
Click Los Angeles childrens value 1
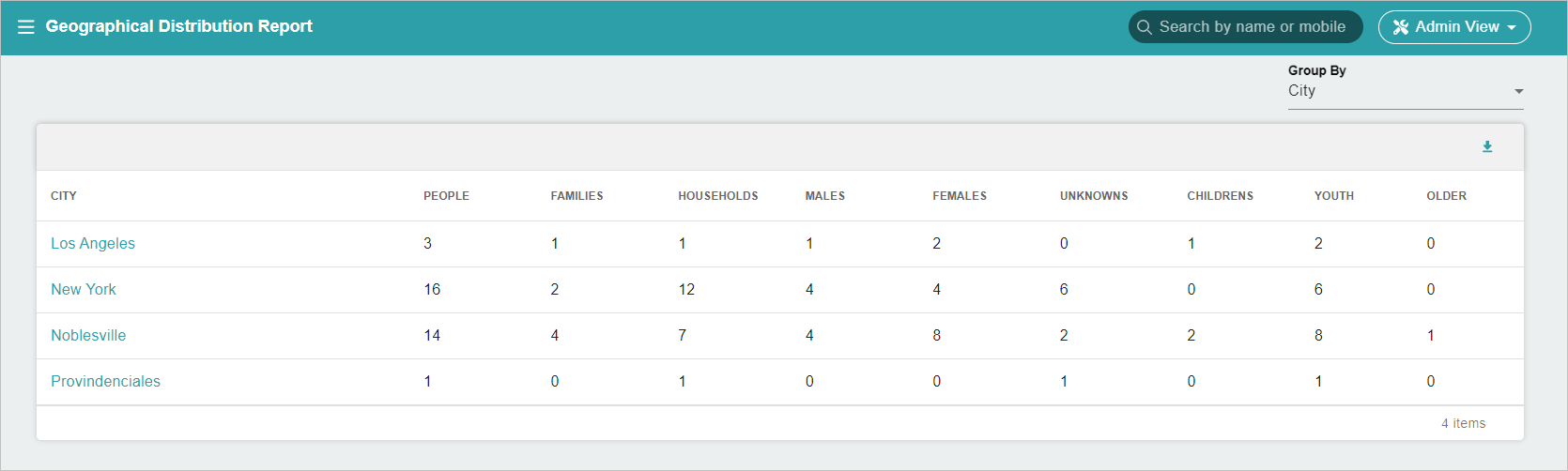(x=1191, y=243)
